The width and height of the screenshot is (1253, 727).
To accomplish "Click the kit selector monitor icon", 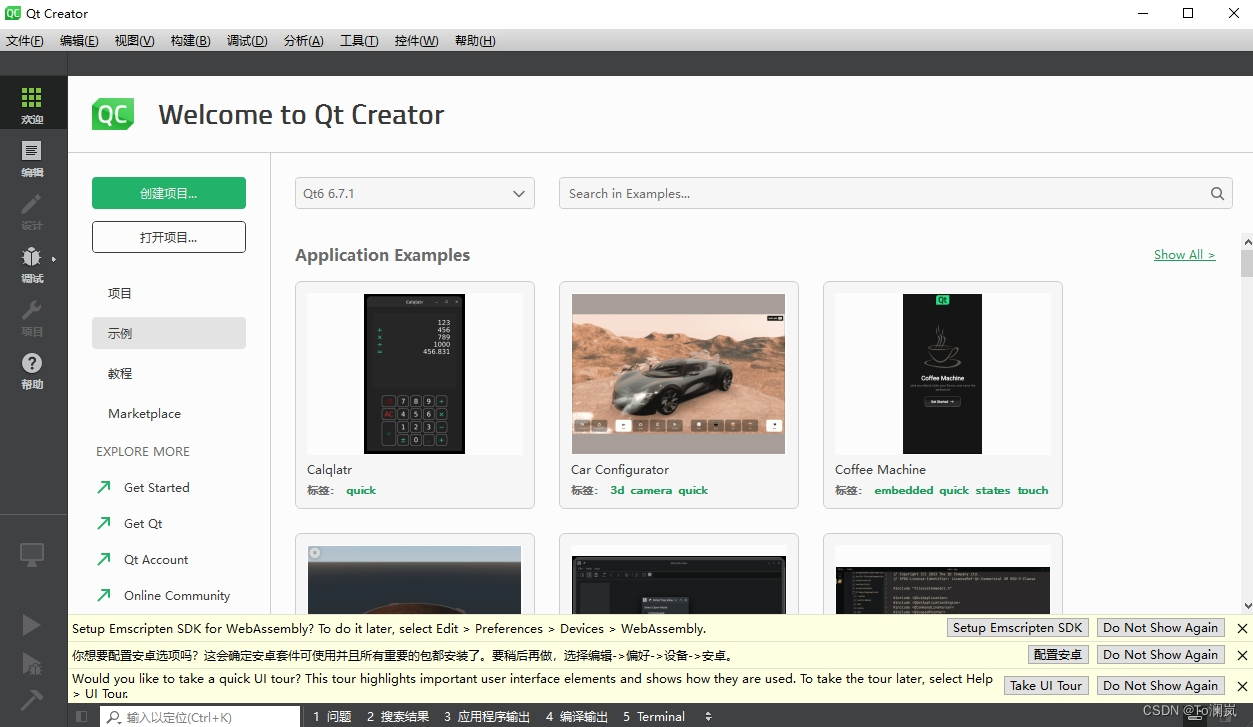I will pos(32,554).
